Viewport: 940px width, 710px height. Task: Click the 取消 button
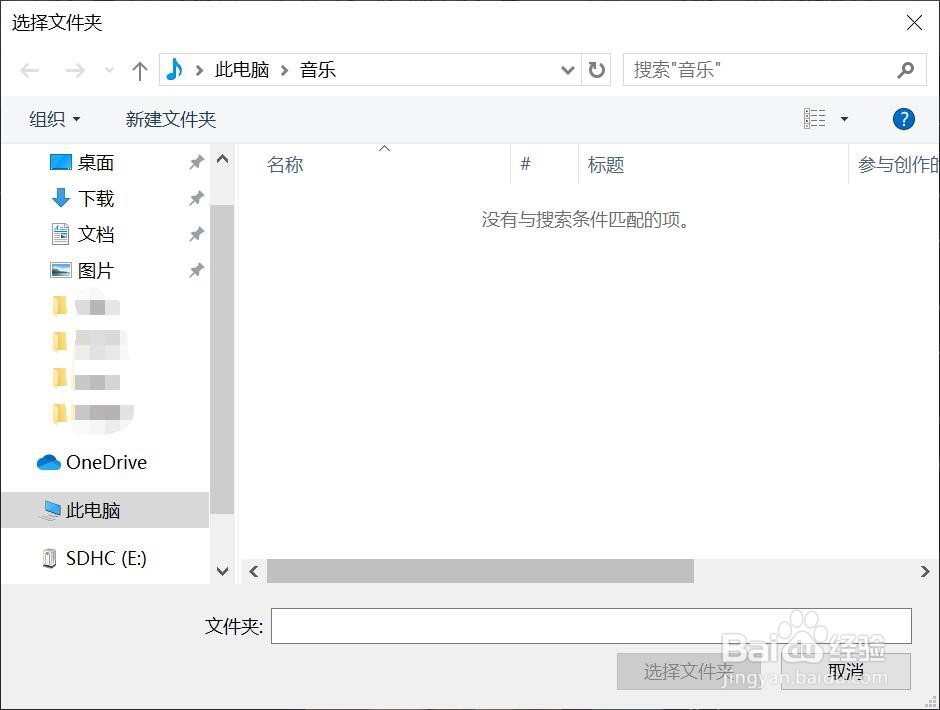click(845, 672)
